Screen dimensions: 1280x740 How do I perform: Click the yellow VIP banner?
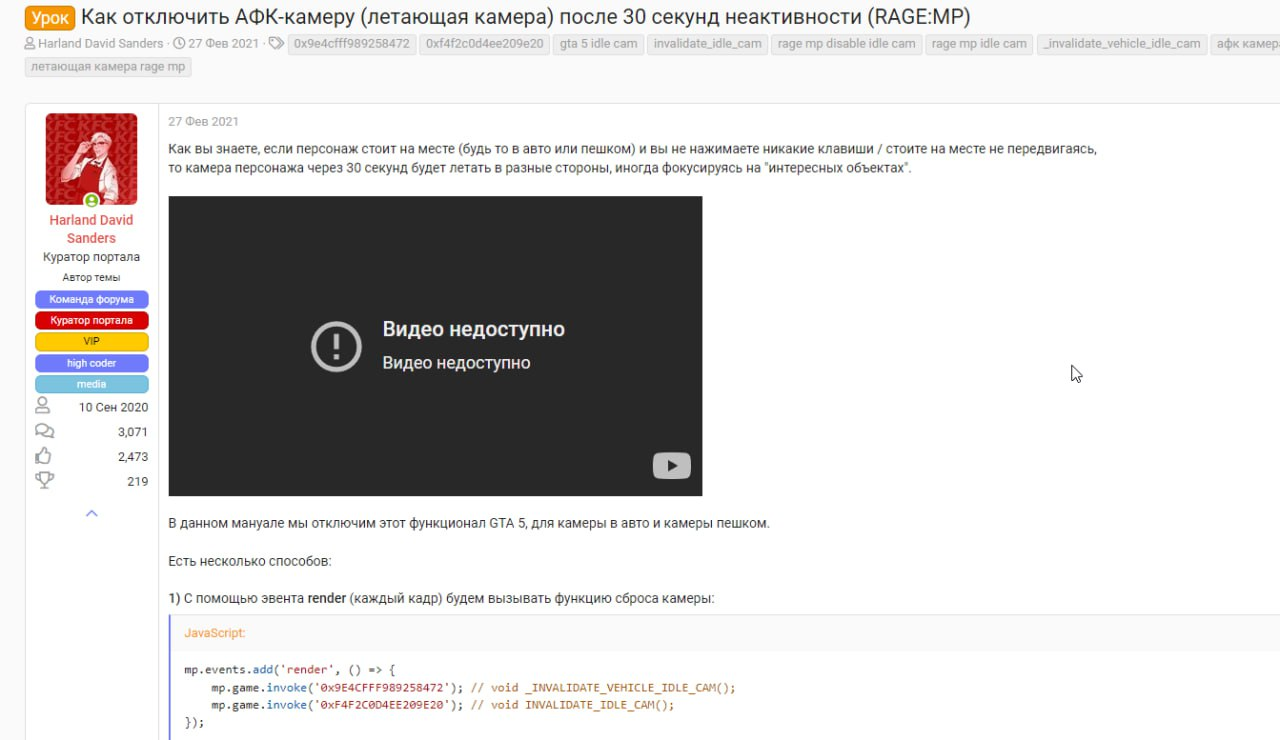92,341
